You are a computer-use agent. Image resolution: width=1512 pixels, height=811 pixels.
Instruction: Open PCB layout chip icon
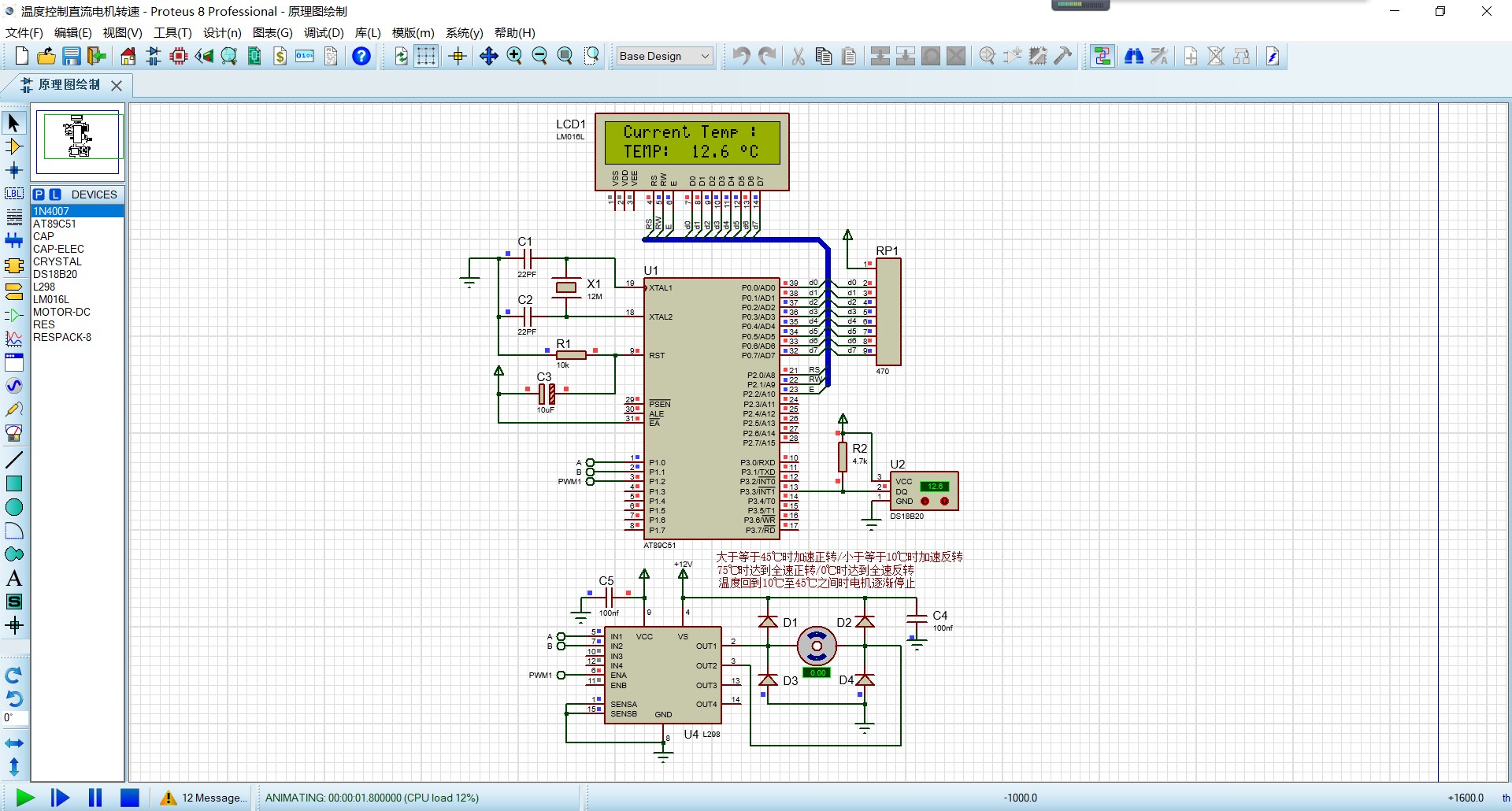(179, 56)
